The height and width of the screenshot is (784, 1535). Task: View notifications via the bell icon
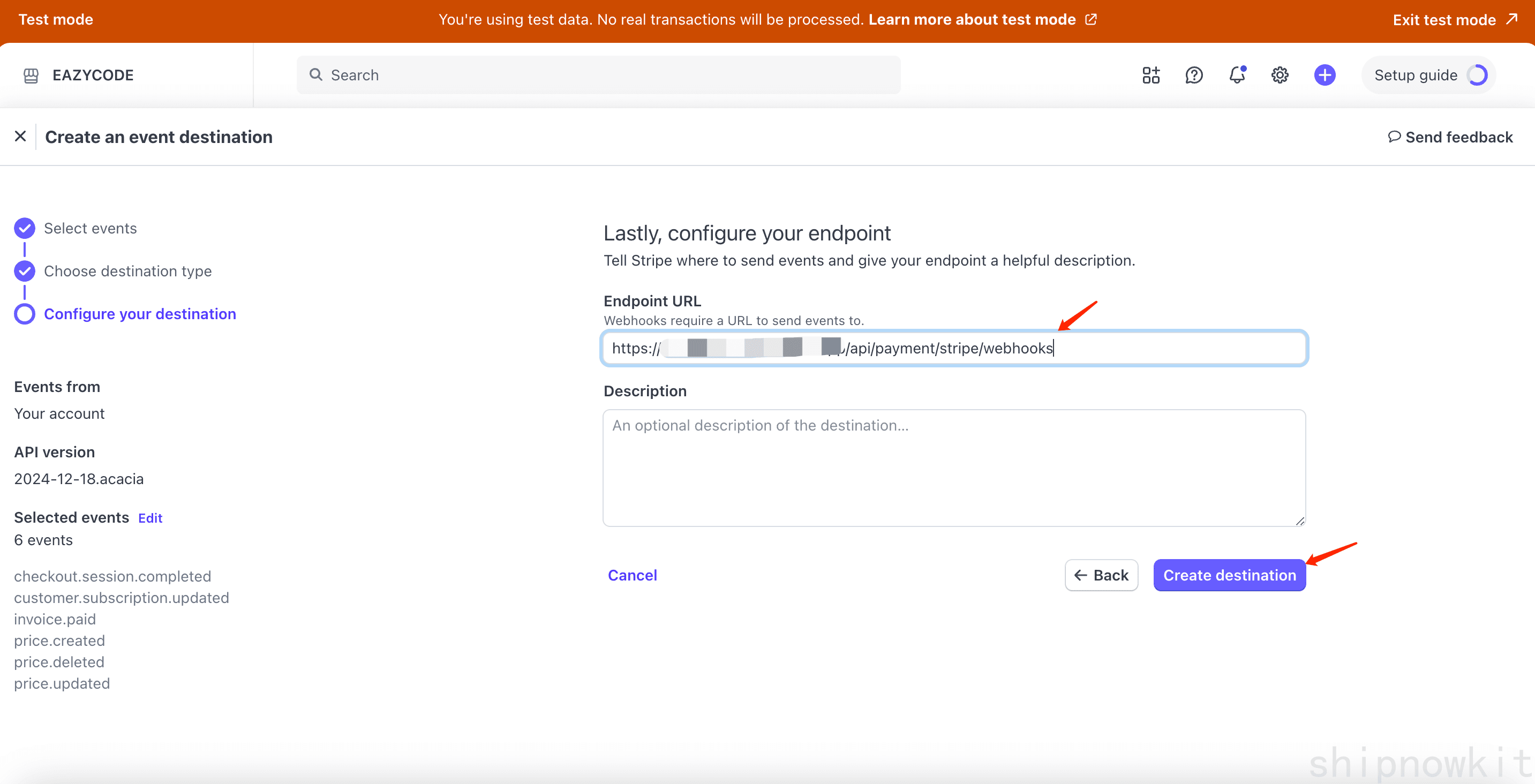pos(1237,74)
